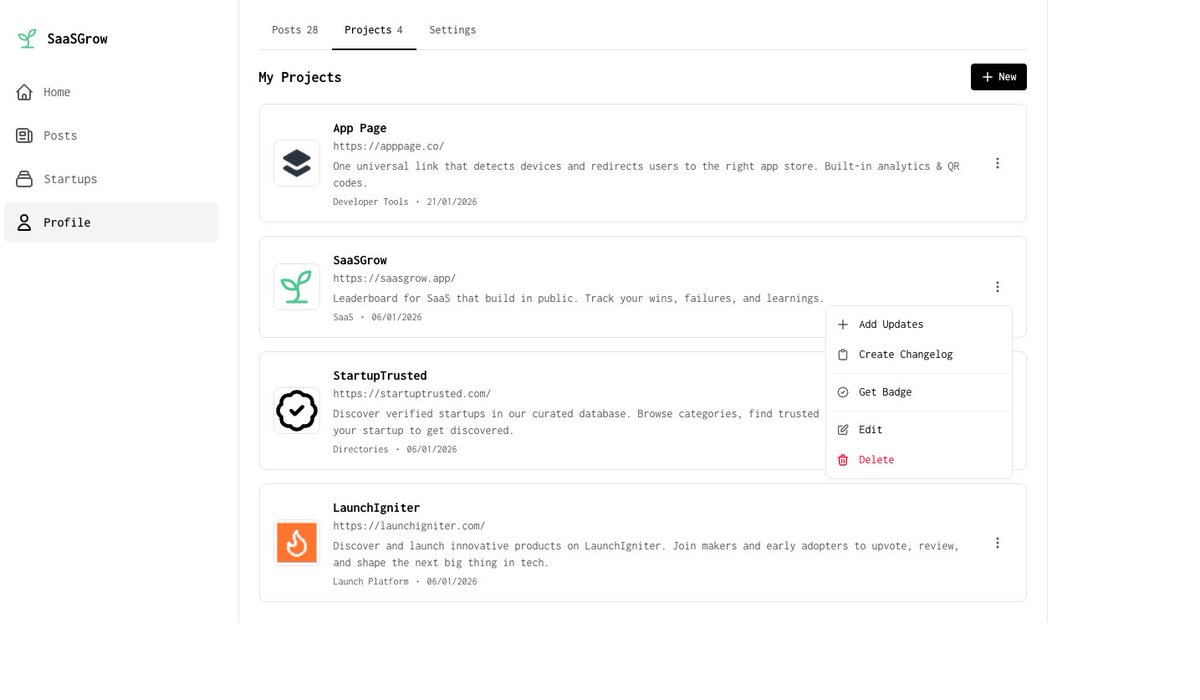Switch to the Posts 28 tab
Image resolution: width=1200 pixels, height=700 pixels.
pos(295,30)
